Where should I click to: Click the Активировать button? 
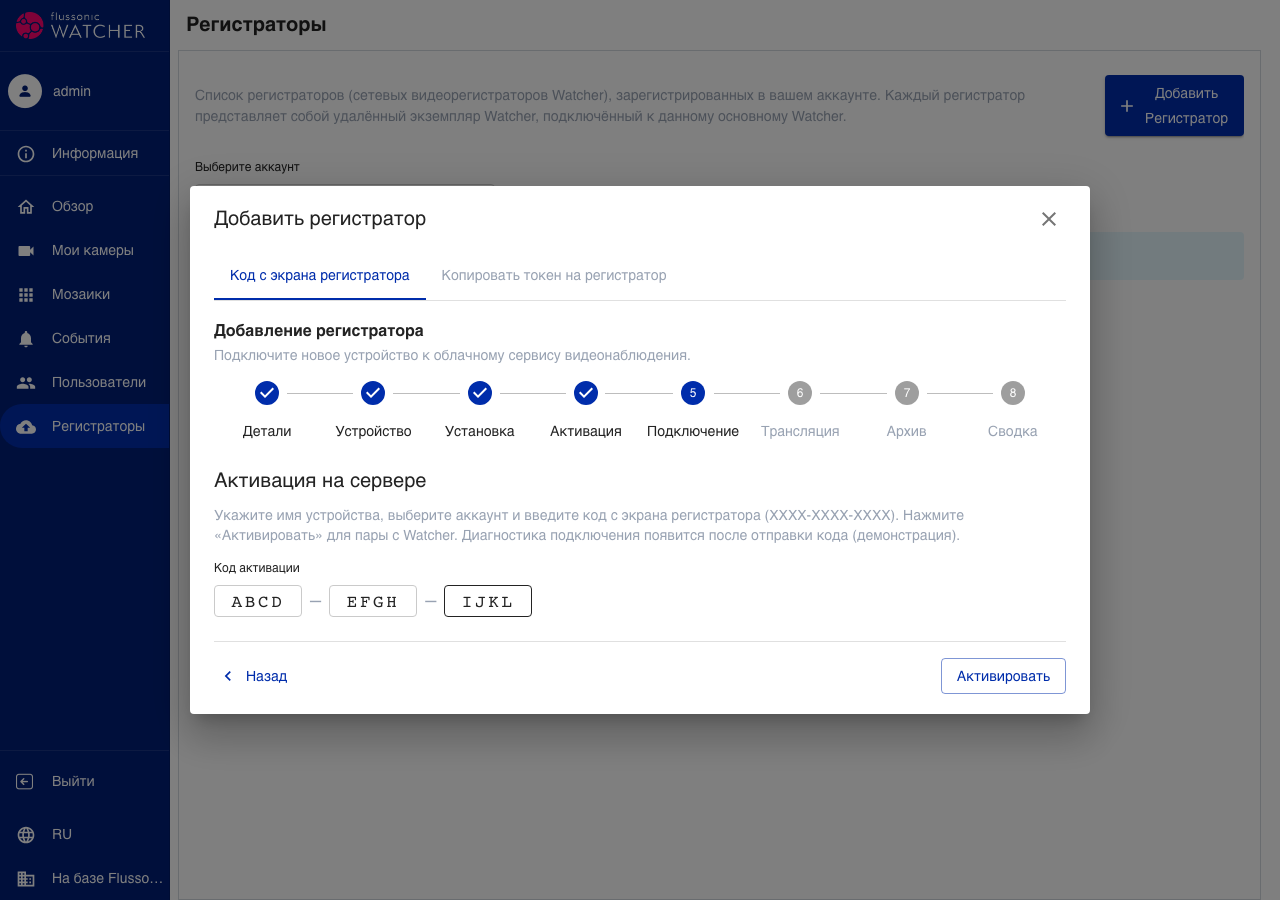click(x=1003, y=676)
